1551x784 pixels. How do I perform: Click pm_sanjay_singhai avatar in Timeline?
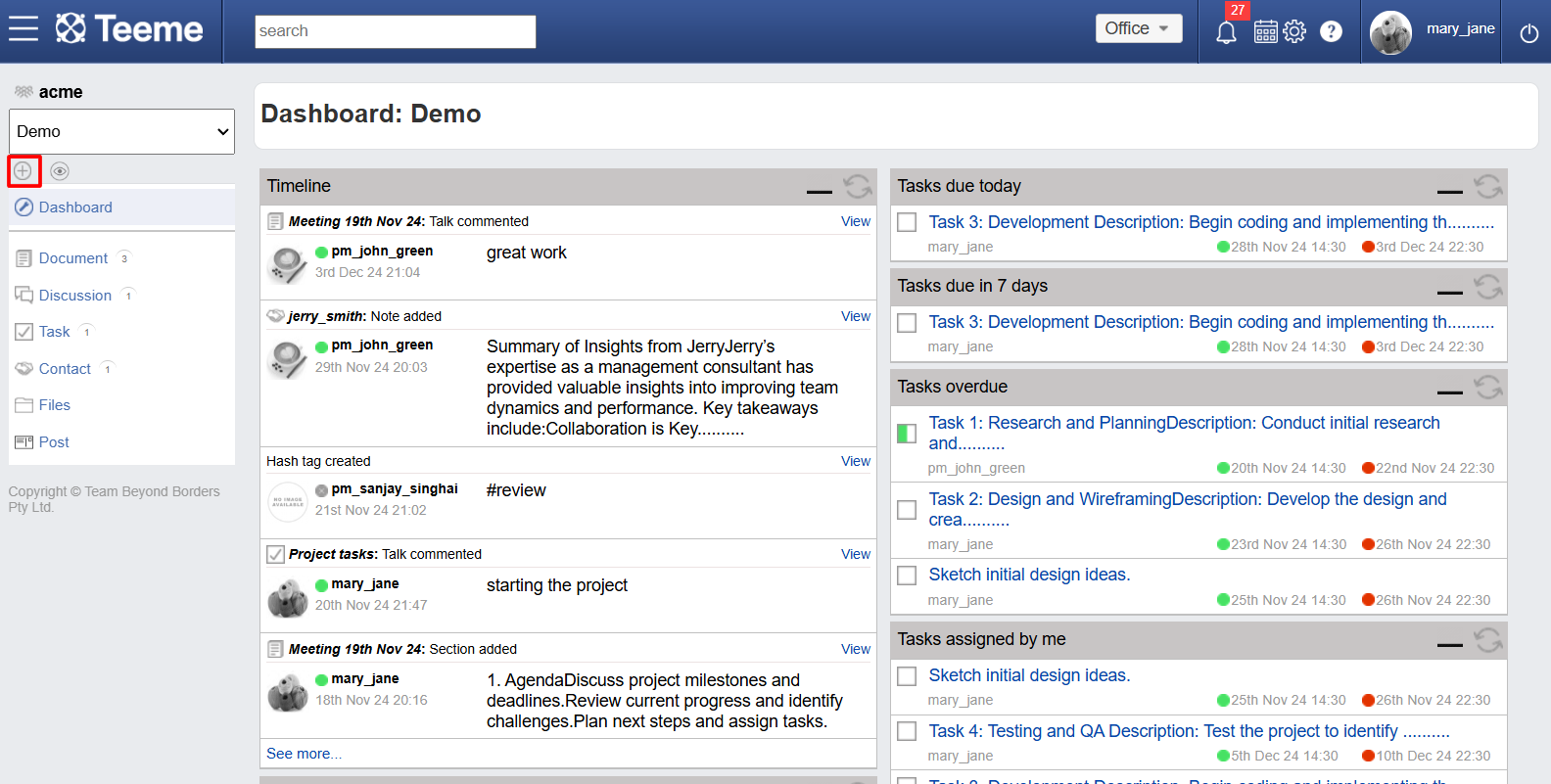(x=288, y=502)
